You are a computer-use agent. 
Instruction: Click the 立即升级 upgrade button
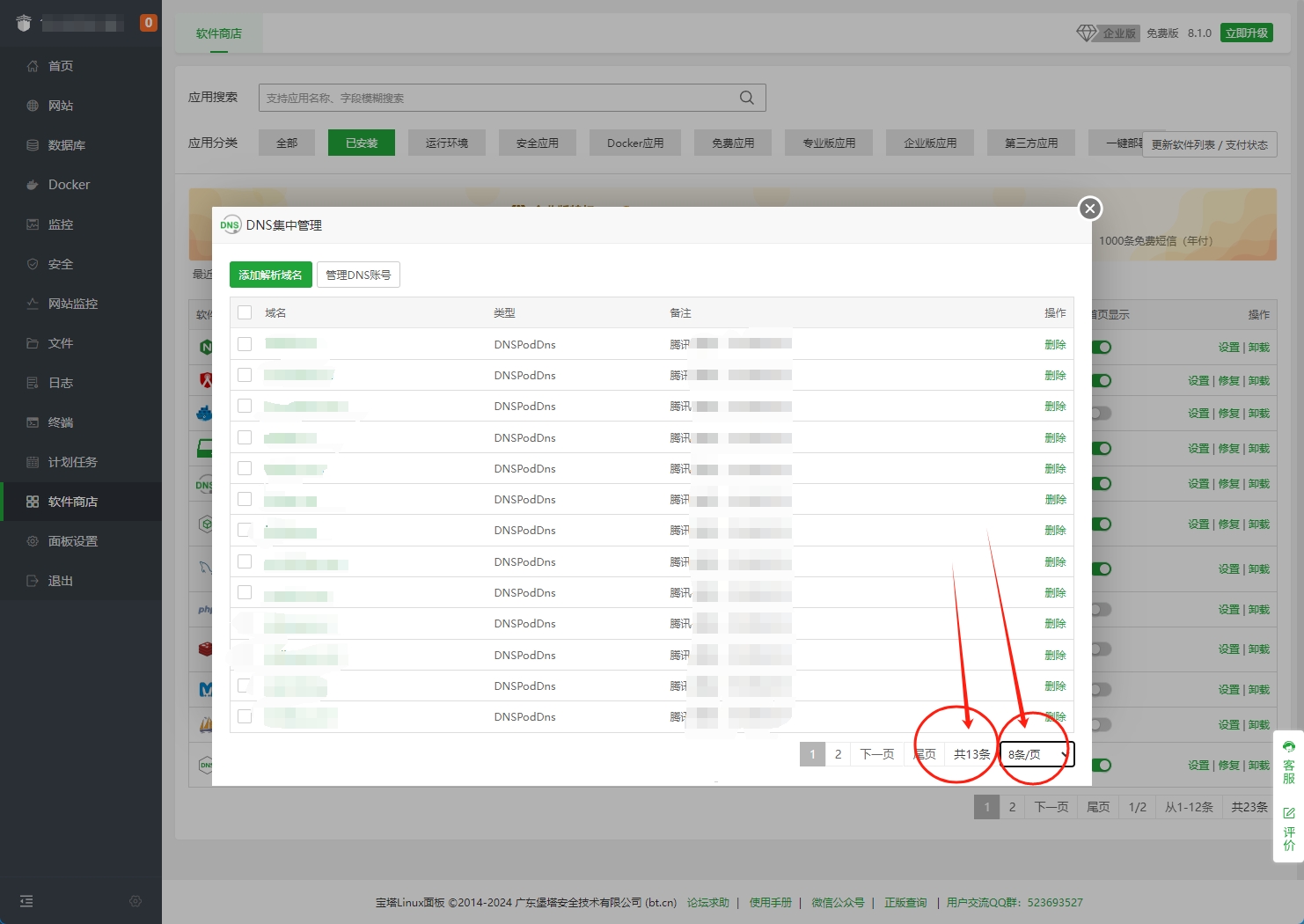pos(1247,33)
